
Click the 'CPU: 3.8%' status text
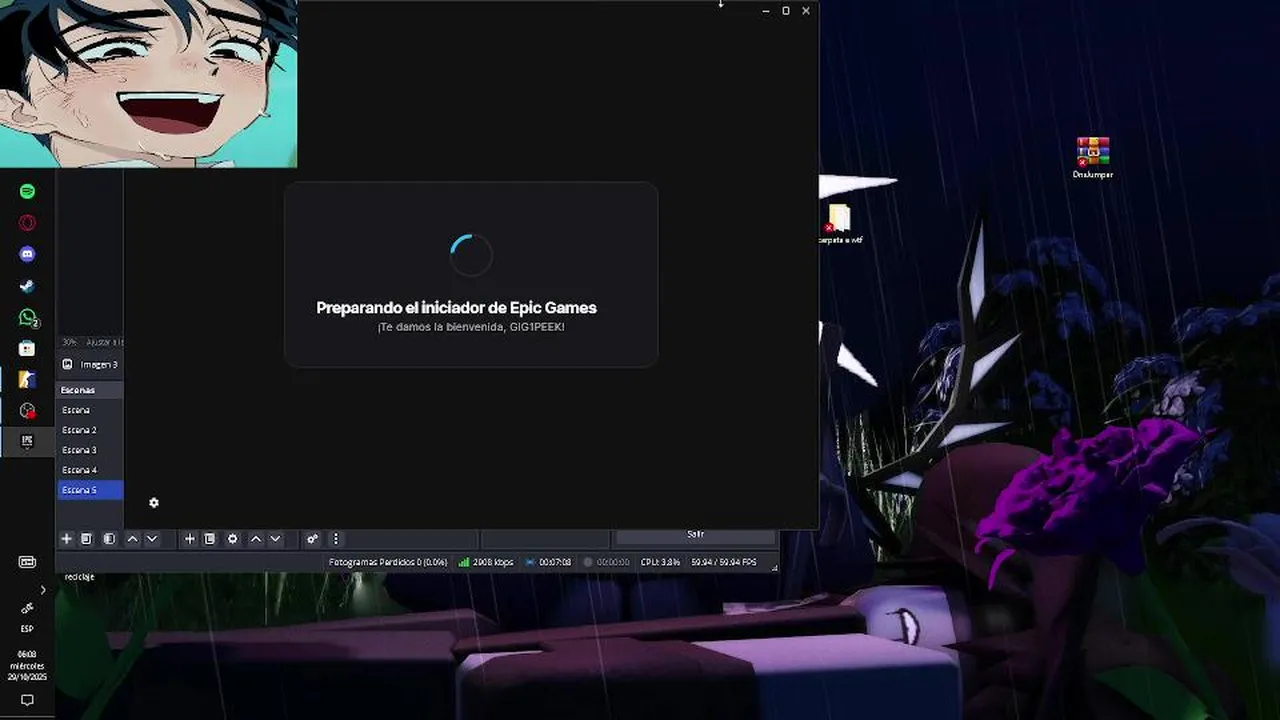click(660, 562)
